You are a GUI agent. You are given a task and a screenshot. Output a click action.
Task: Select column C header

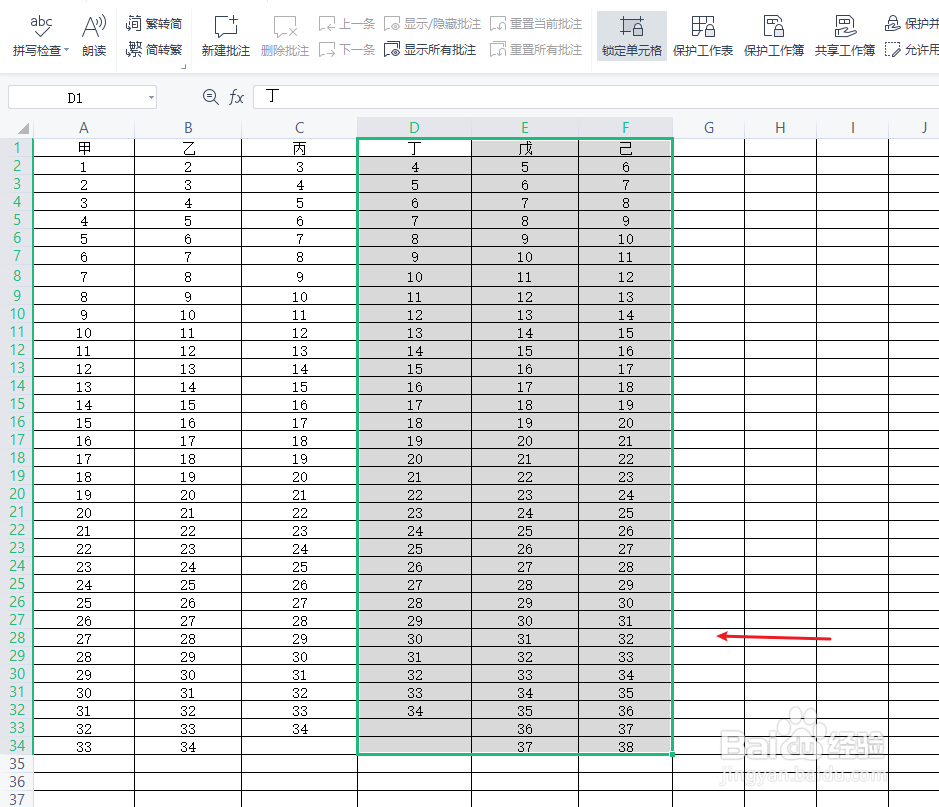pos(299,128)
